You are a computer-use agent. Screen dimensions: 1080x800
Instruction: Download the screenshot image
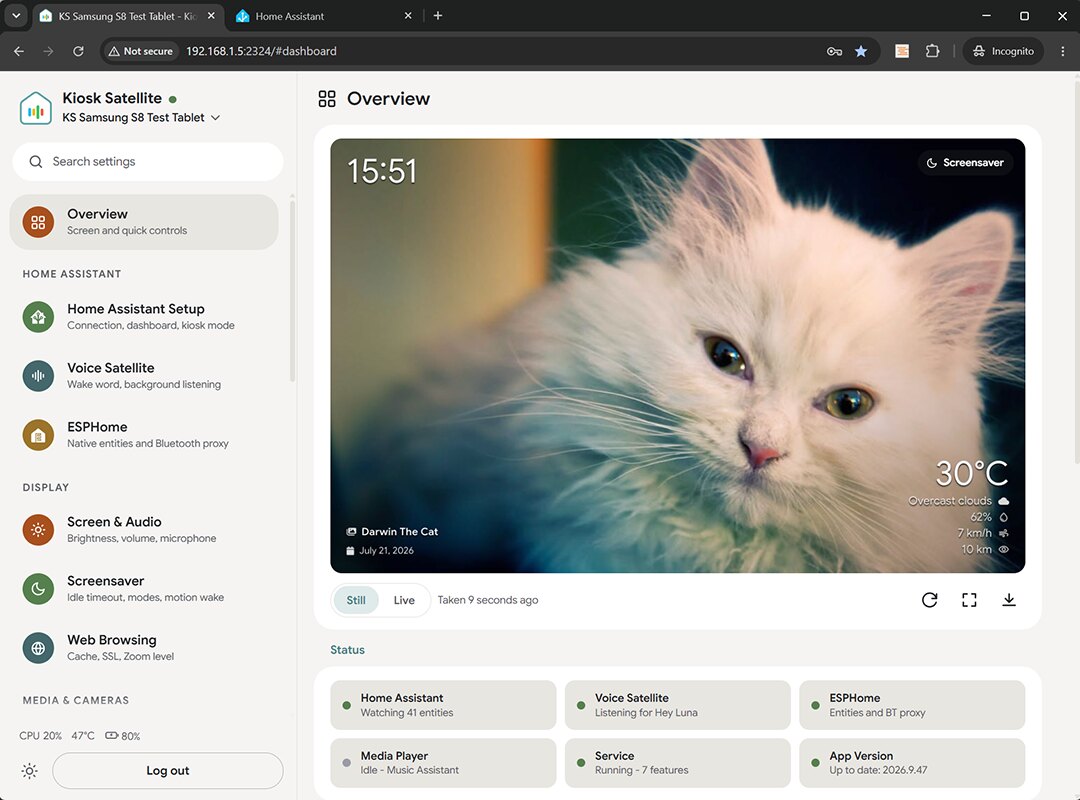coord(1008,600)
